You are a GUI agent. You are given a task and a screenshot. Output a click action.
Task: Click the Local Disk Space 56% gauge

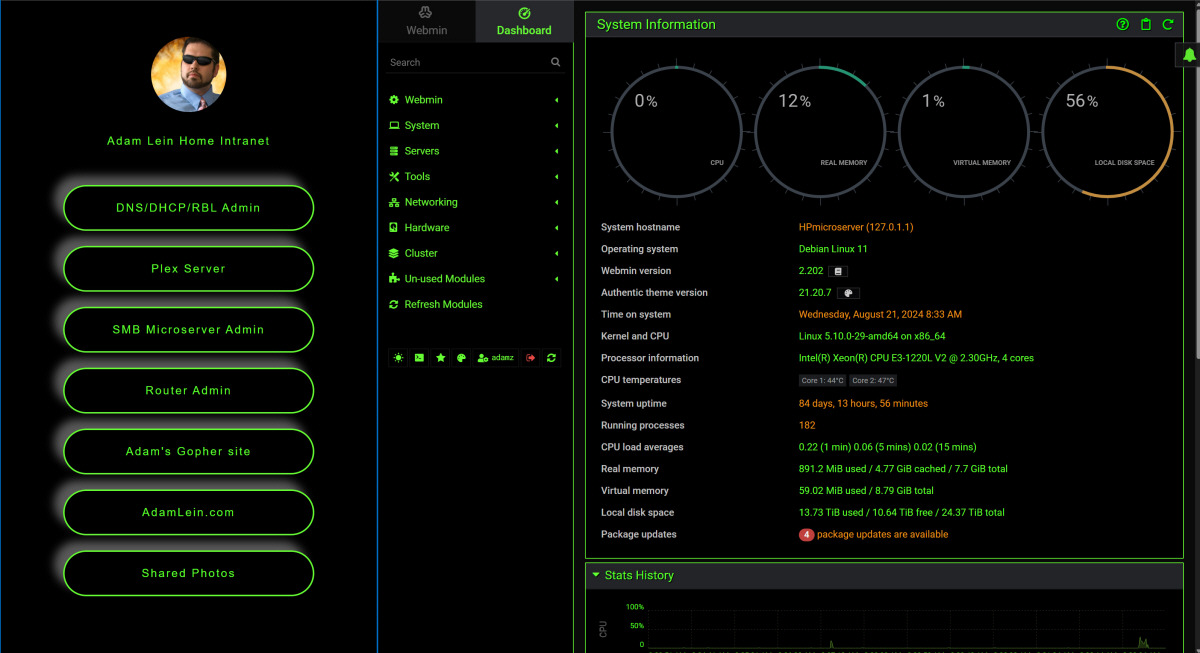1108,131
